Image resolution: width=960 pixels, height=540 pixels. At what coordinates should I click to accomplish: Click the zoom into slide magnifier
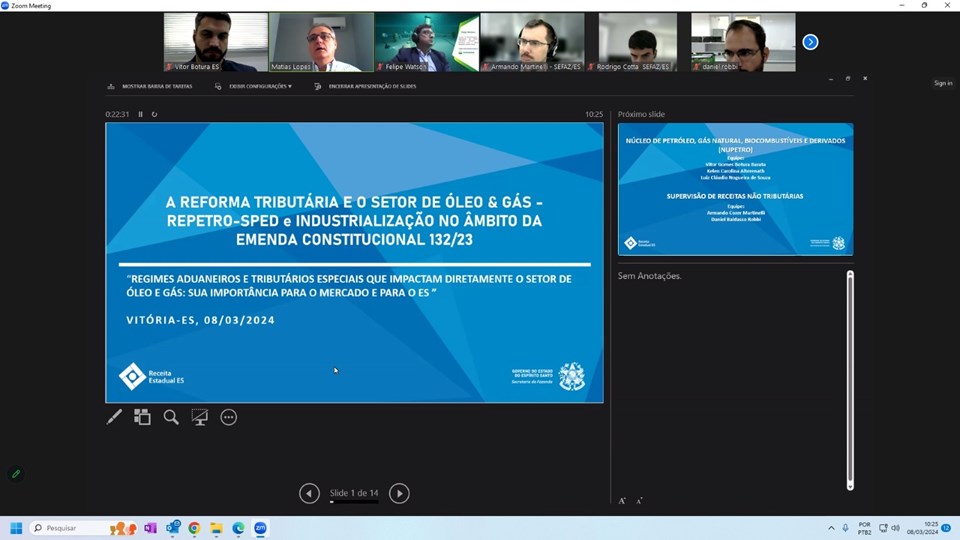[x=171, y=417]
